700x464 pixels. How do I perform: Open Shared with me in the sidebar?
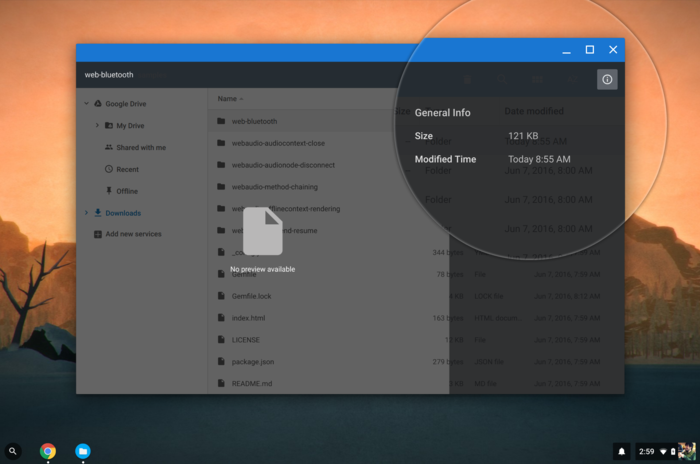click(x=140, y=147)
